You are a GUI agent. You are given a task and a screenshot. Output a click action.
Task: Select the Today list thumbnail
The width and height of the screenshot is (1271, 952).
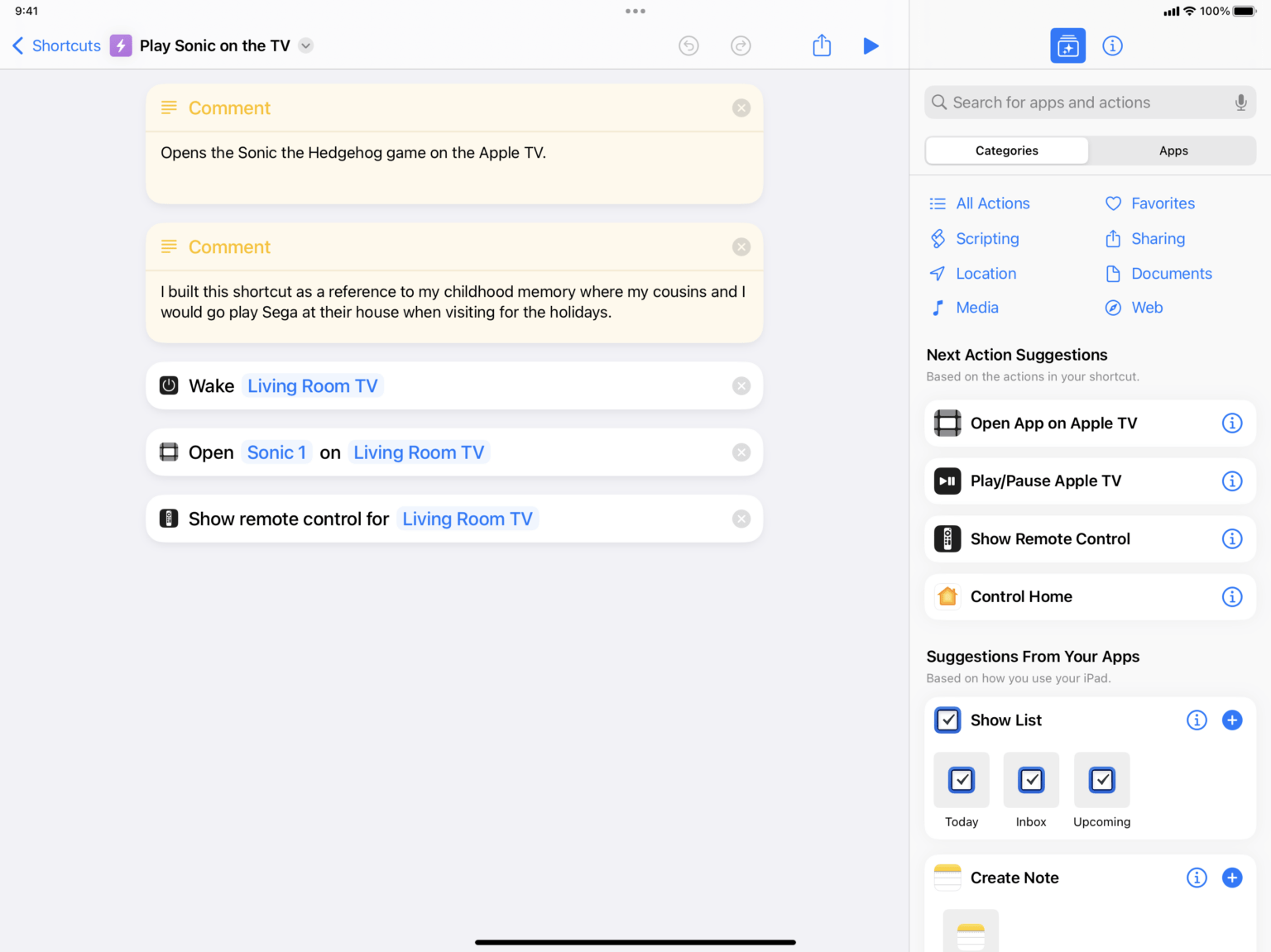962,781
